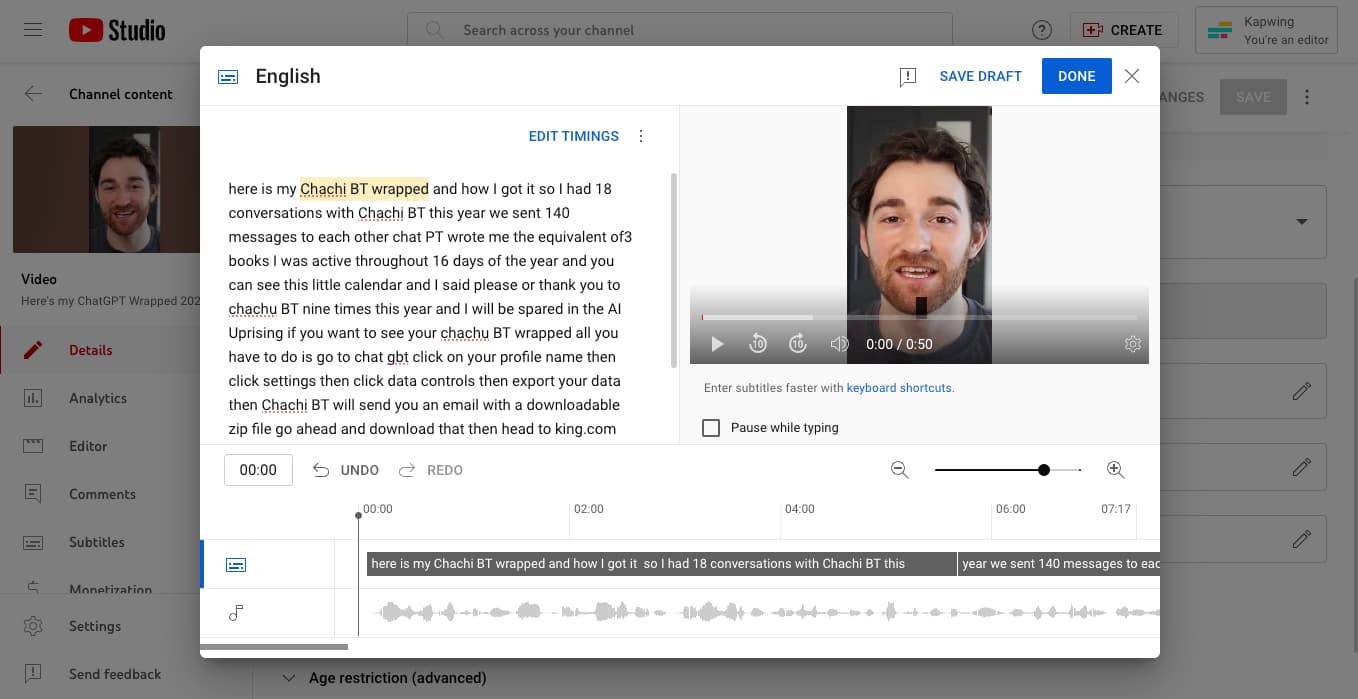Select the first caption block starting "here is my Chachi"
1358x699 pixels.
[x=661, y=564]
